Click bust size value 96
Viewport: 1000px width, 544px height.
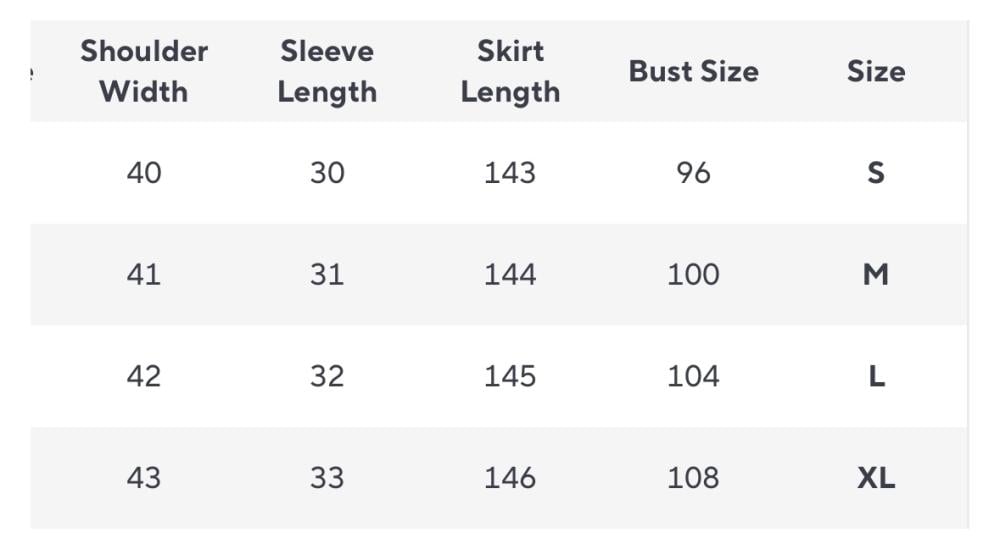click(x=693, y=173)
